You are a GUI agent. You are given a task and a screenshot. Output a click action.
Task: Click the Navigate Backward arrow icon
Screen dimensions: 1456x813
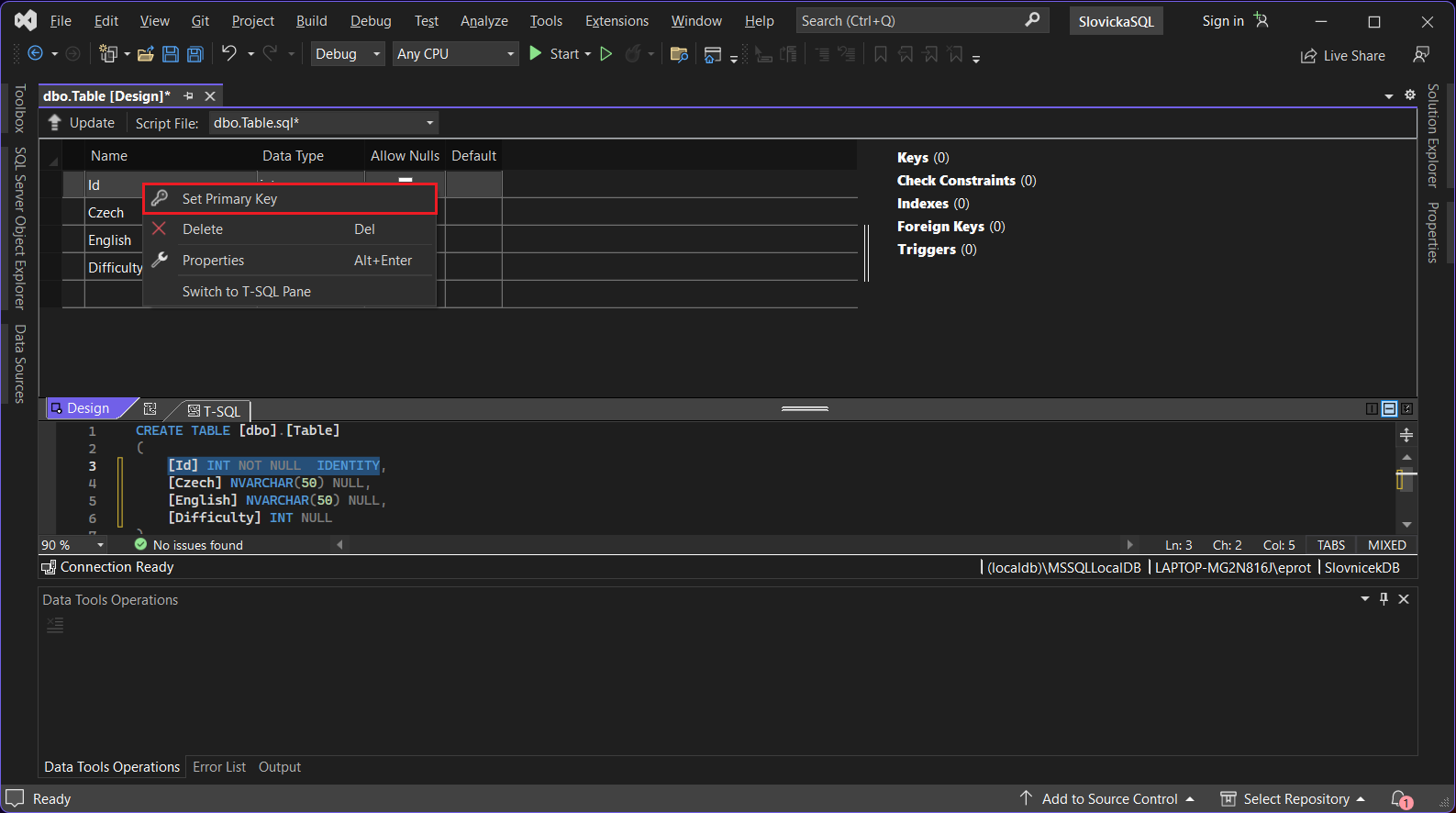[35, 54]
